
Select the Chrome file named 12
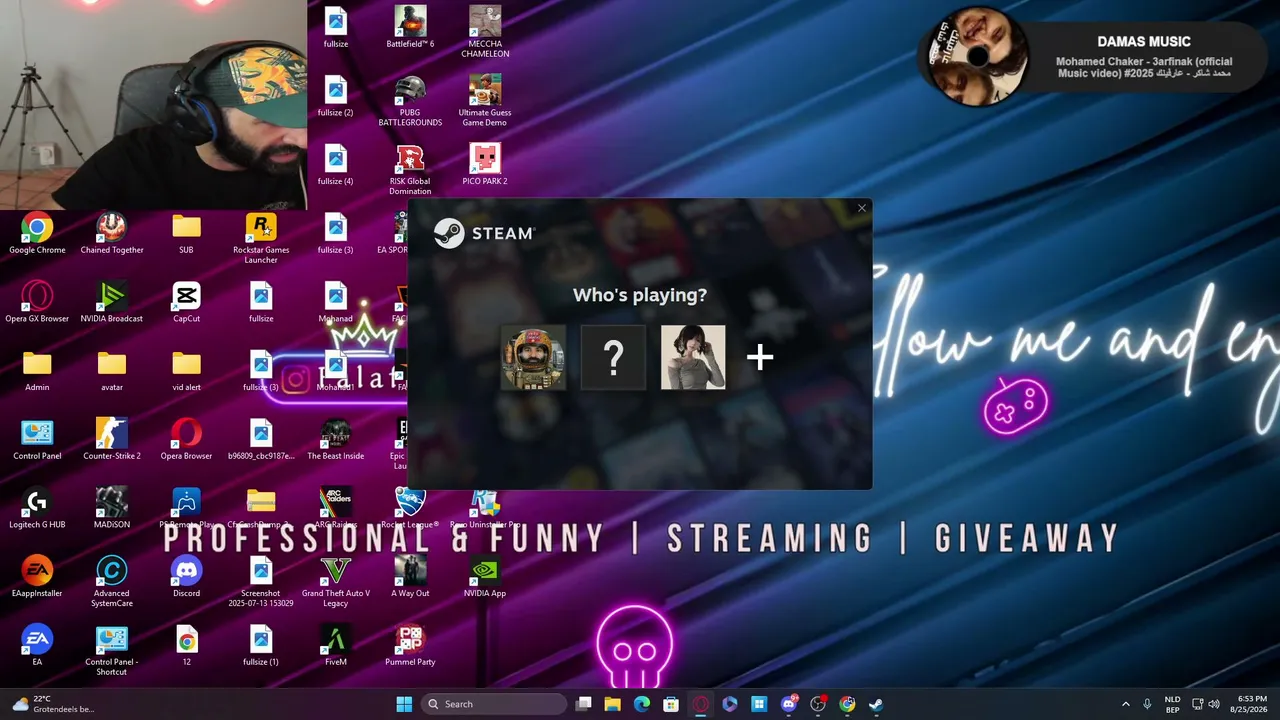pyautogui.click(x=186, y=646)
